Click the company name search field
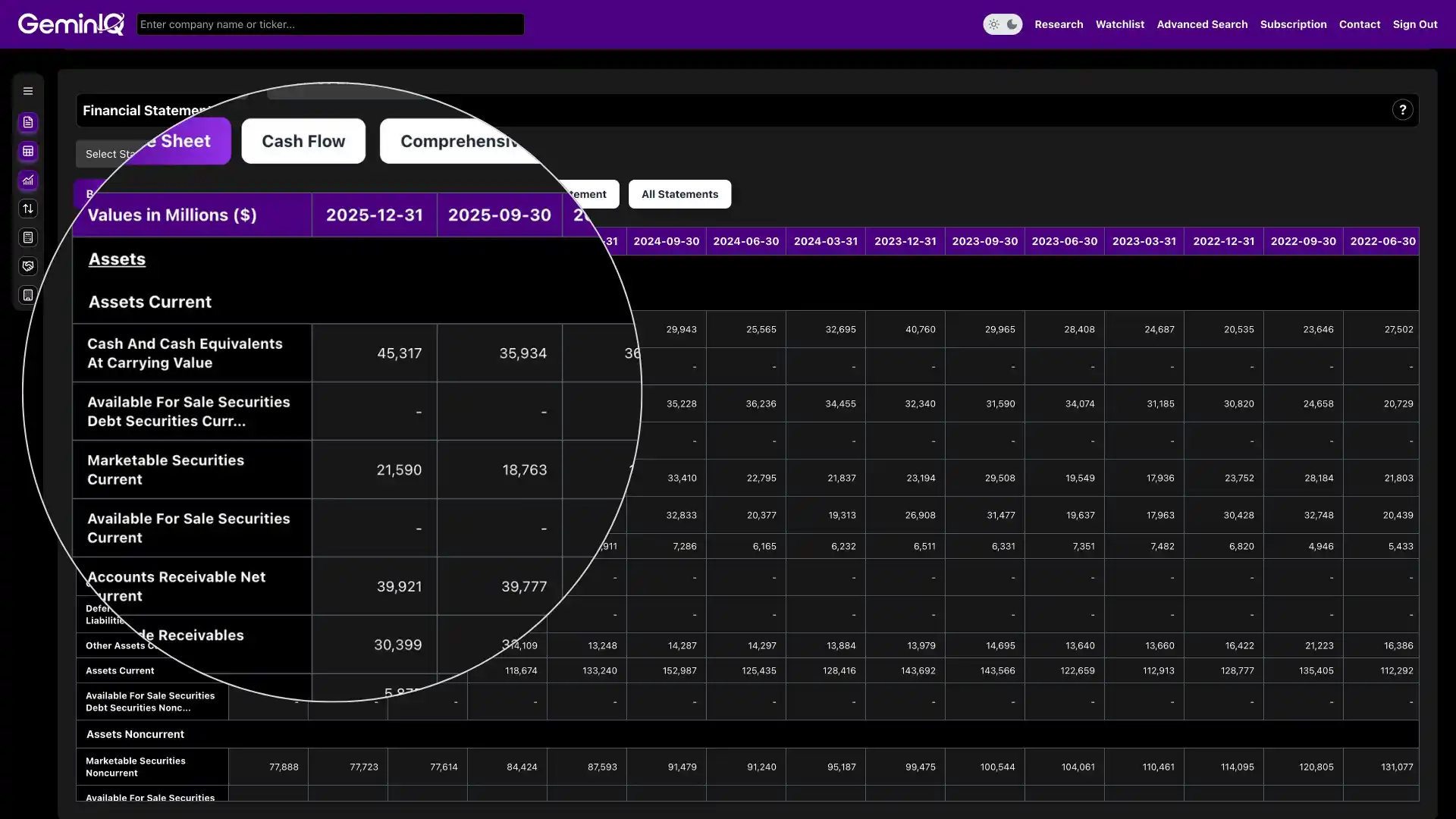Viewport: 1456px width, 819px height. (x=330, y=24)
